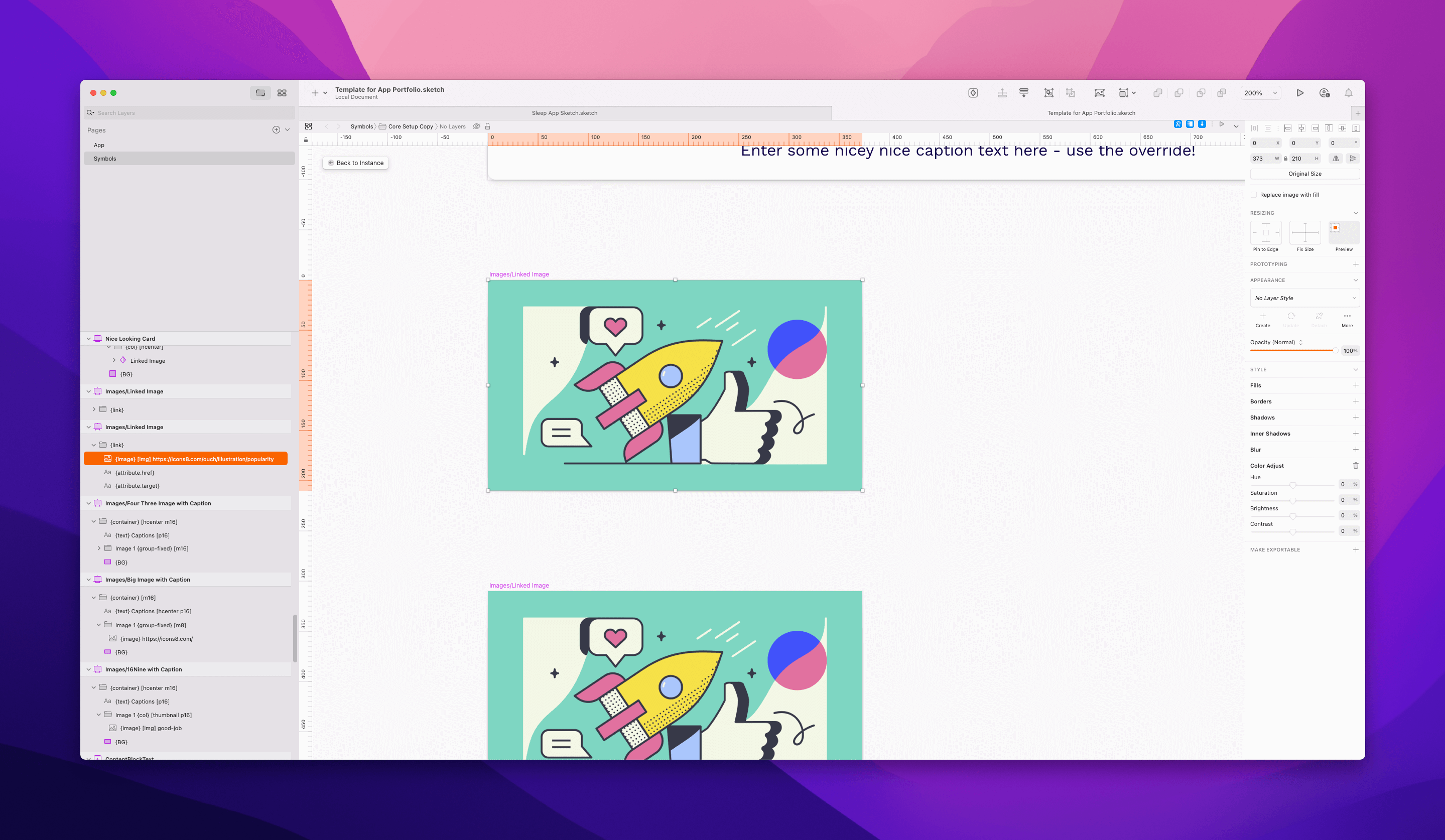Apply the Union boolean operation
1445x840 pixels.
click(1158, 92)
